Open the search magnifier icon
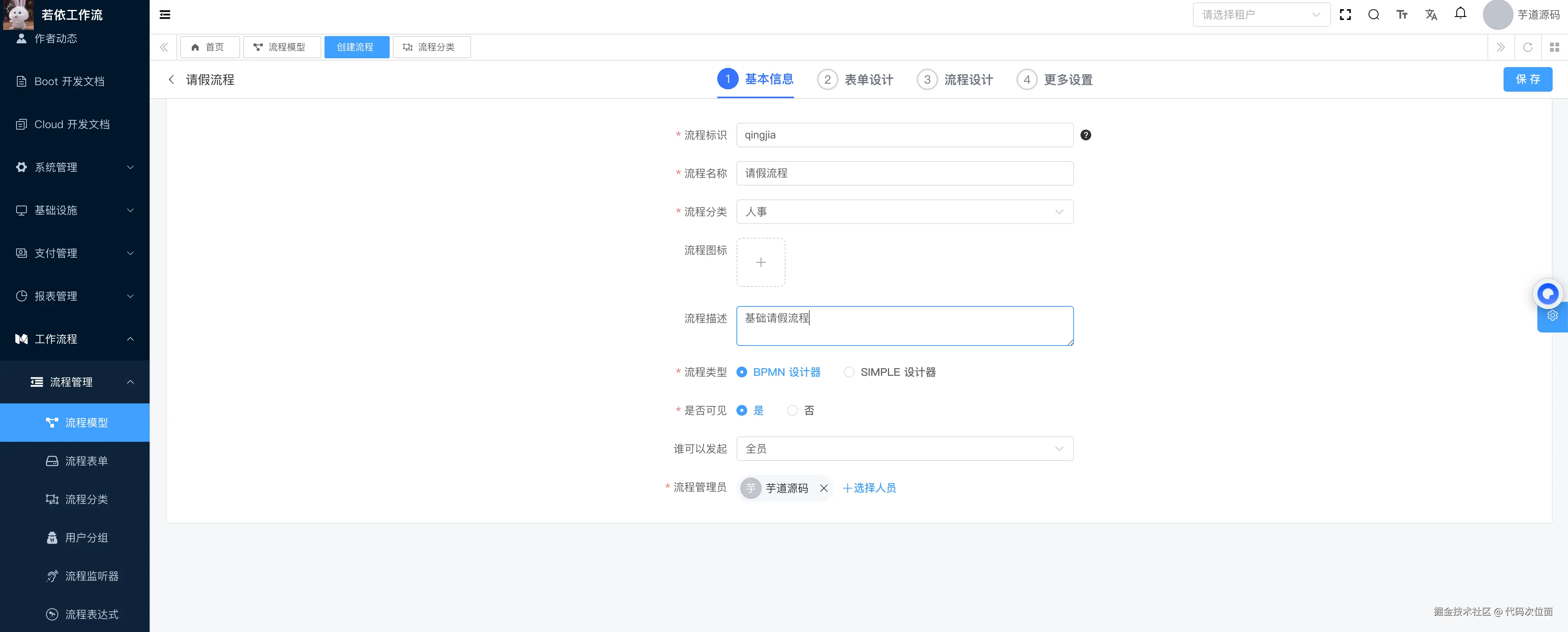The image size is (1568, 632). pyautogui.click(x=1373, y=15)
